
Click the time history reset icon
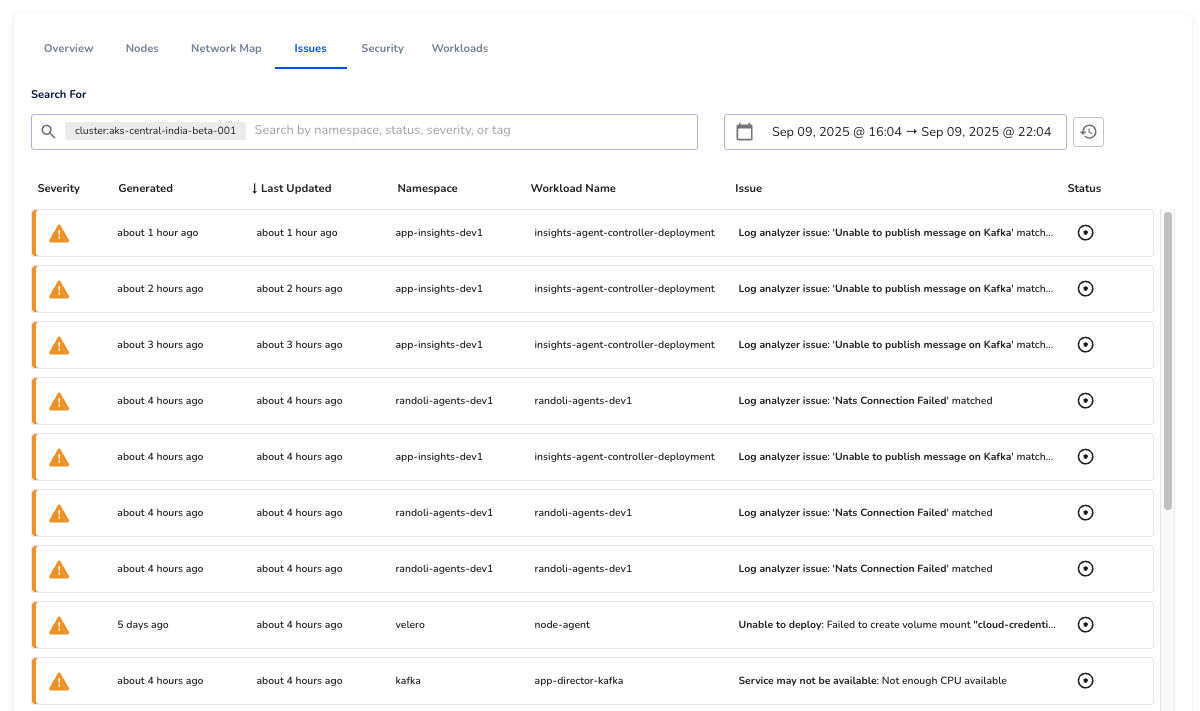click(1088, 132)
